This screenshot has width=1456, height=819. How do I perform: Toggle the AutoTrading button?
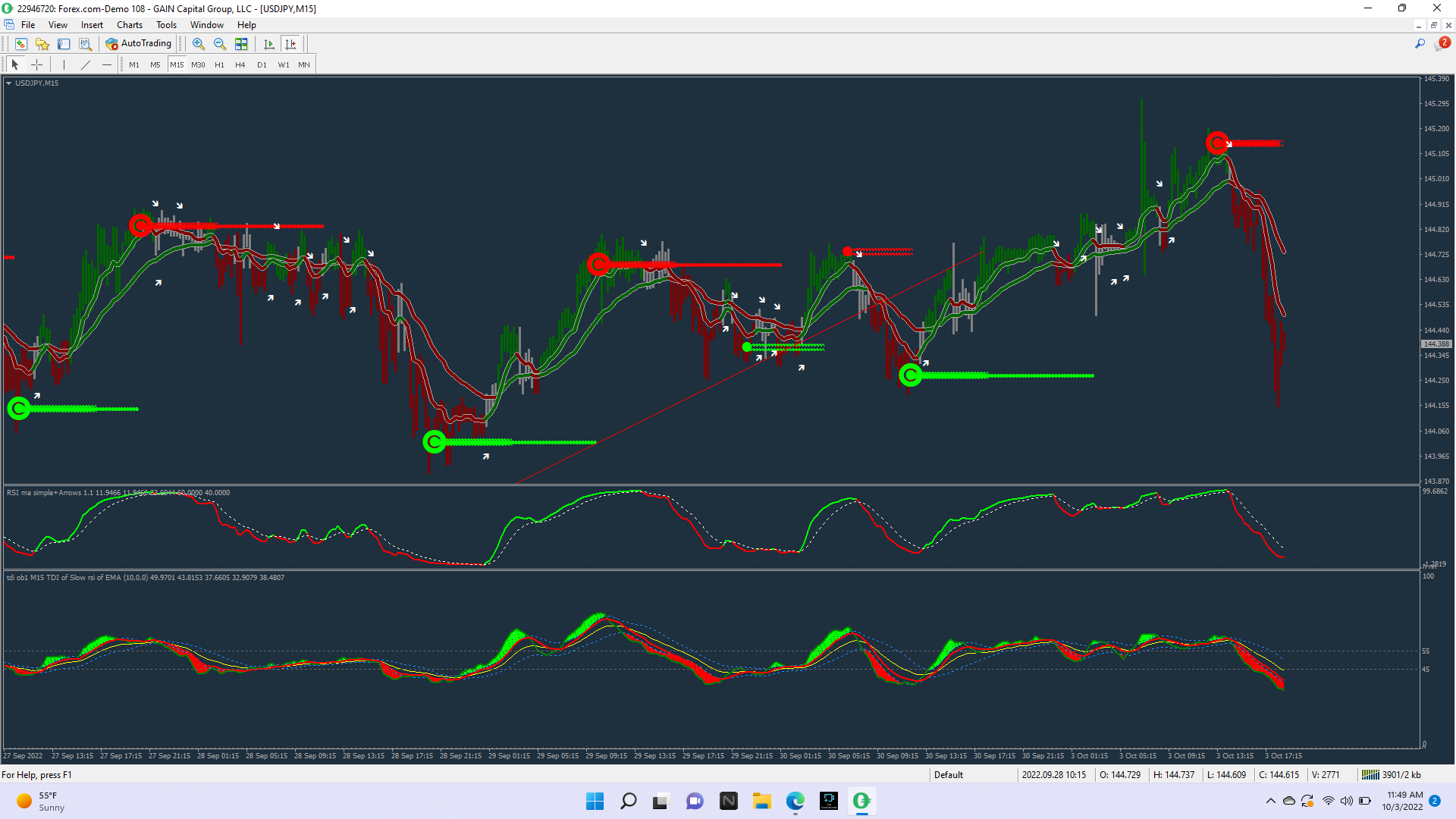[x=139, y=43]
